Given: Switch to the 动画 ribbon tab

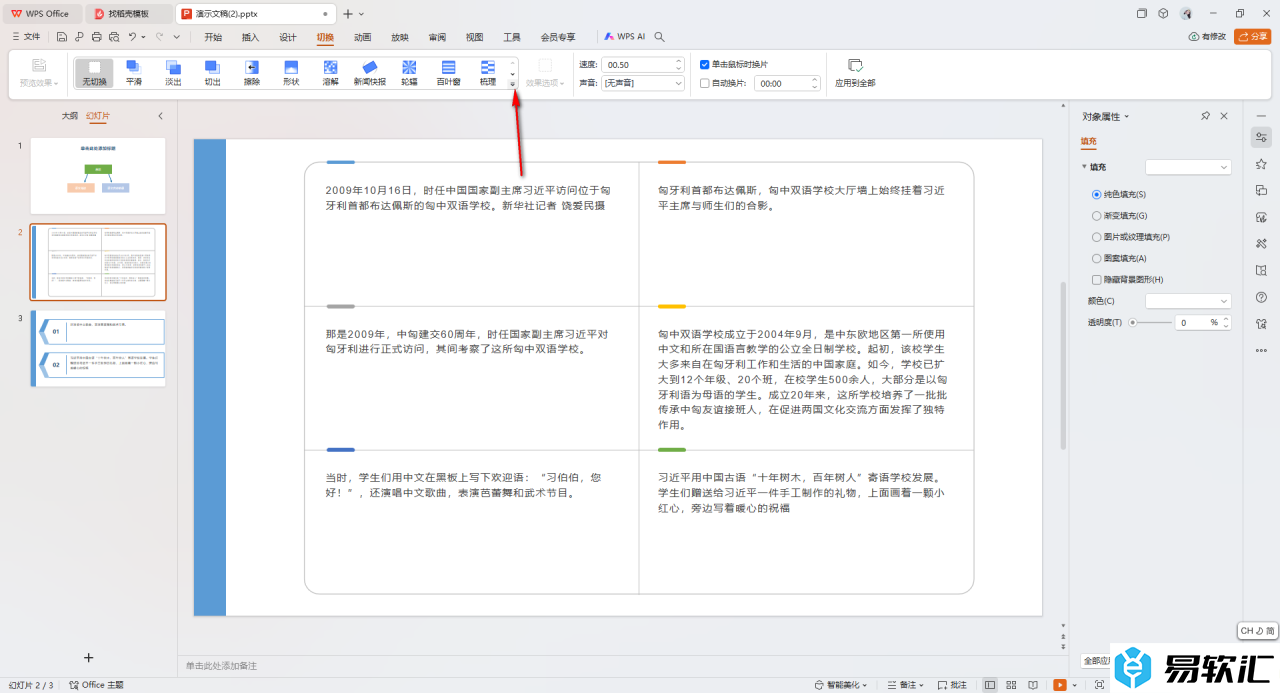Looking at the screenshot, I should (363, 37).
